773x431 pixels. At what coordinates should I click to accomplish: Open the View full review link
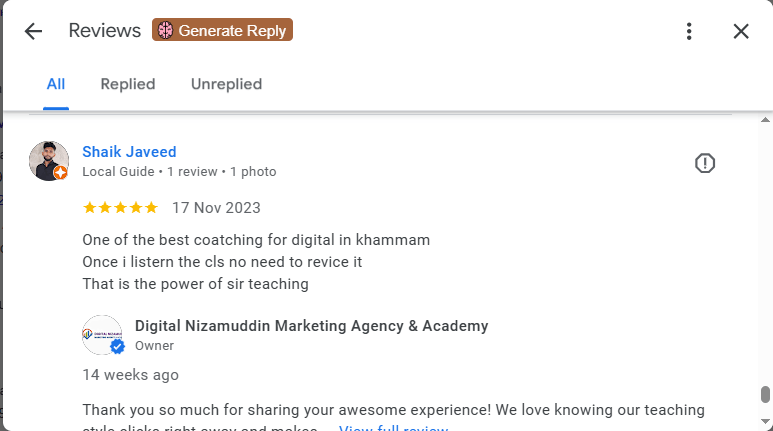(x=393, y=429)
